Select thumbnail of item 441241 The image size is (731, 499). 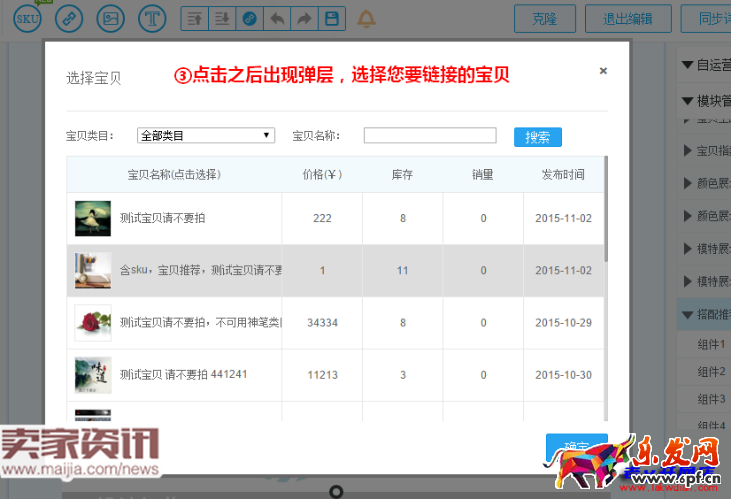[x=93, y=375]
